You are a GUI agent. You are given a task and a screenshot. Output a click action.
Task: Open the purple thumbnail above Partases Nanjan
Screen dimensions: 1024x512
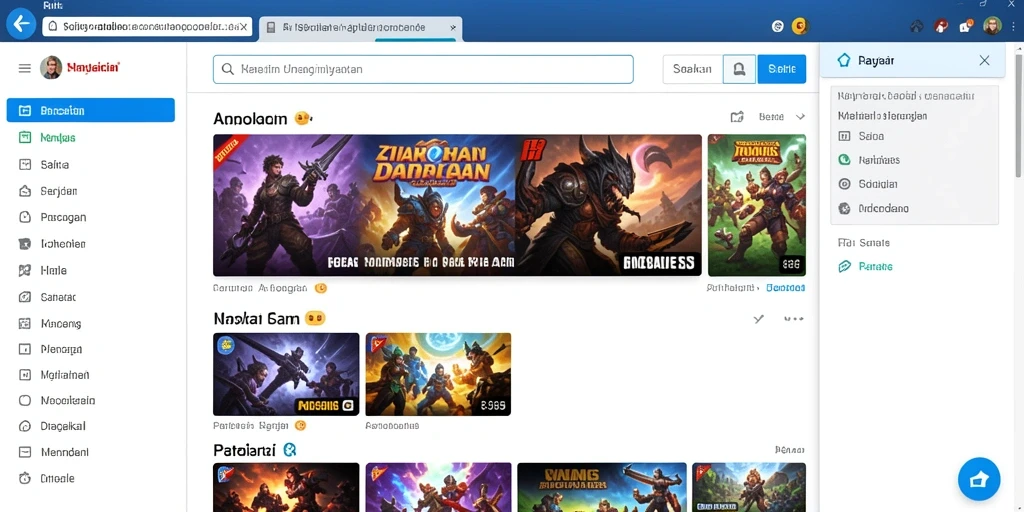point(286,374)
